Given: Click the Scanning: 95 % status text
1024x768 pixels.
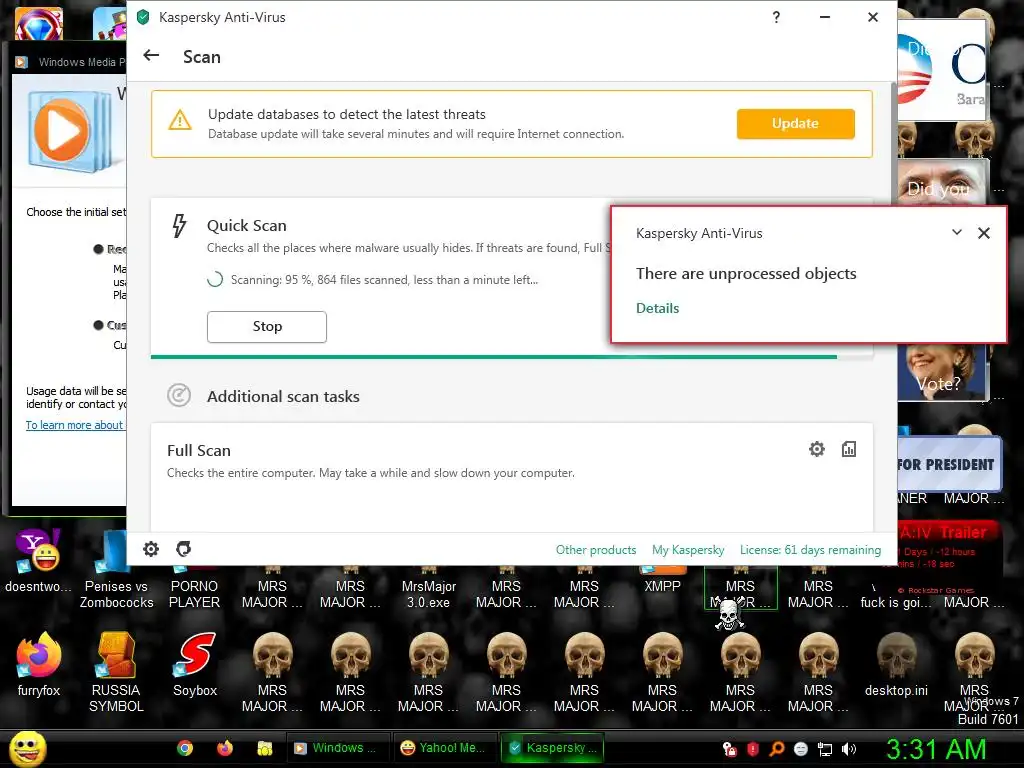Looking at the screenshot, I should click(384, 280).
